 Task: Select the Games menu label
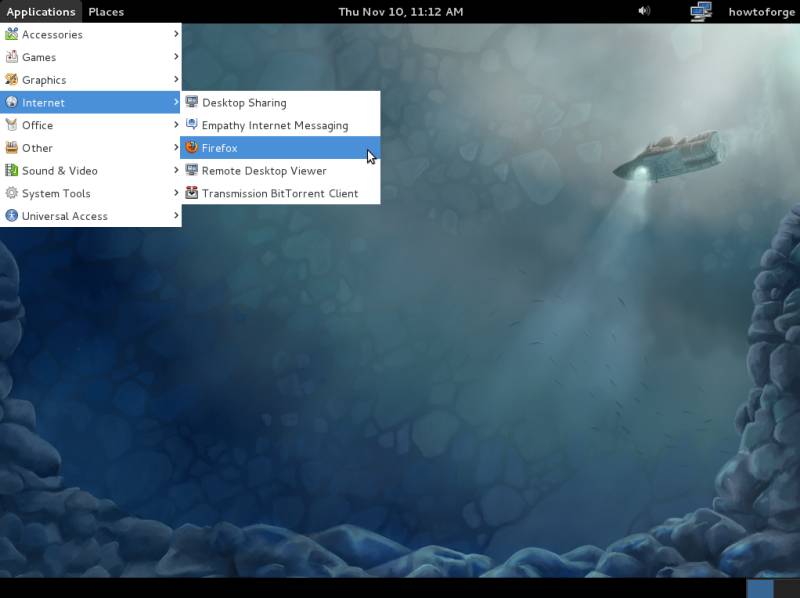[x=39, y=57]
